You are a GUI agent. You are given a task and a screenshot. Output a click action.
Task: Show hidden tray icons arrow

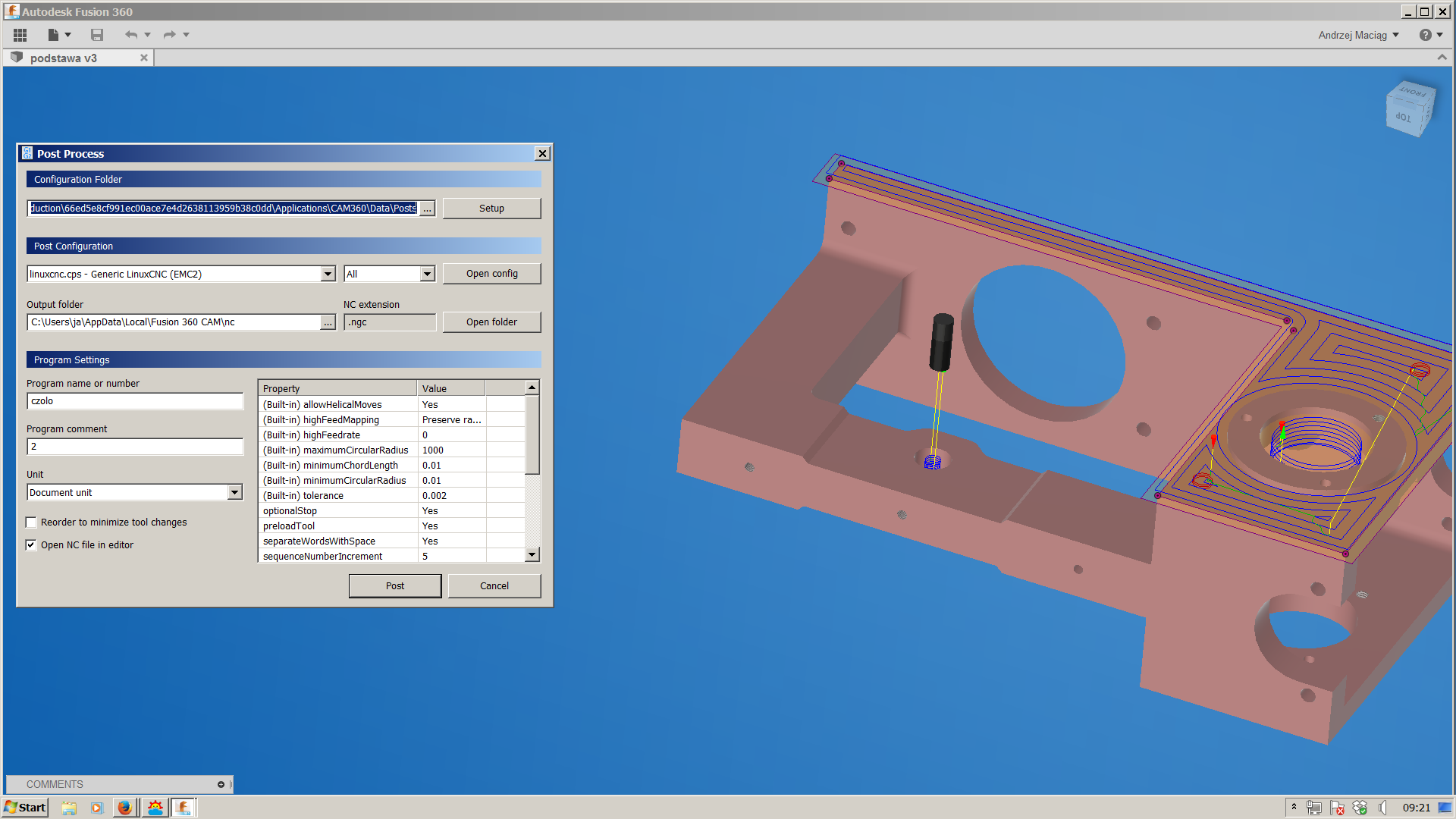pos(1294,808)
